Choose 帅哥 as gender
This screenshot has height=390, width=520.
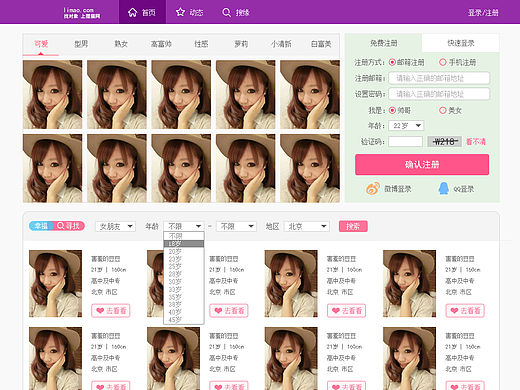coord(392,110)
